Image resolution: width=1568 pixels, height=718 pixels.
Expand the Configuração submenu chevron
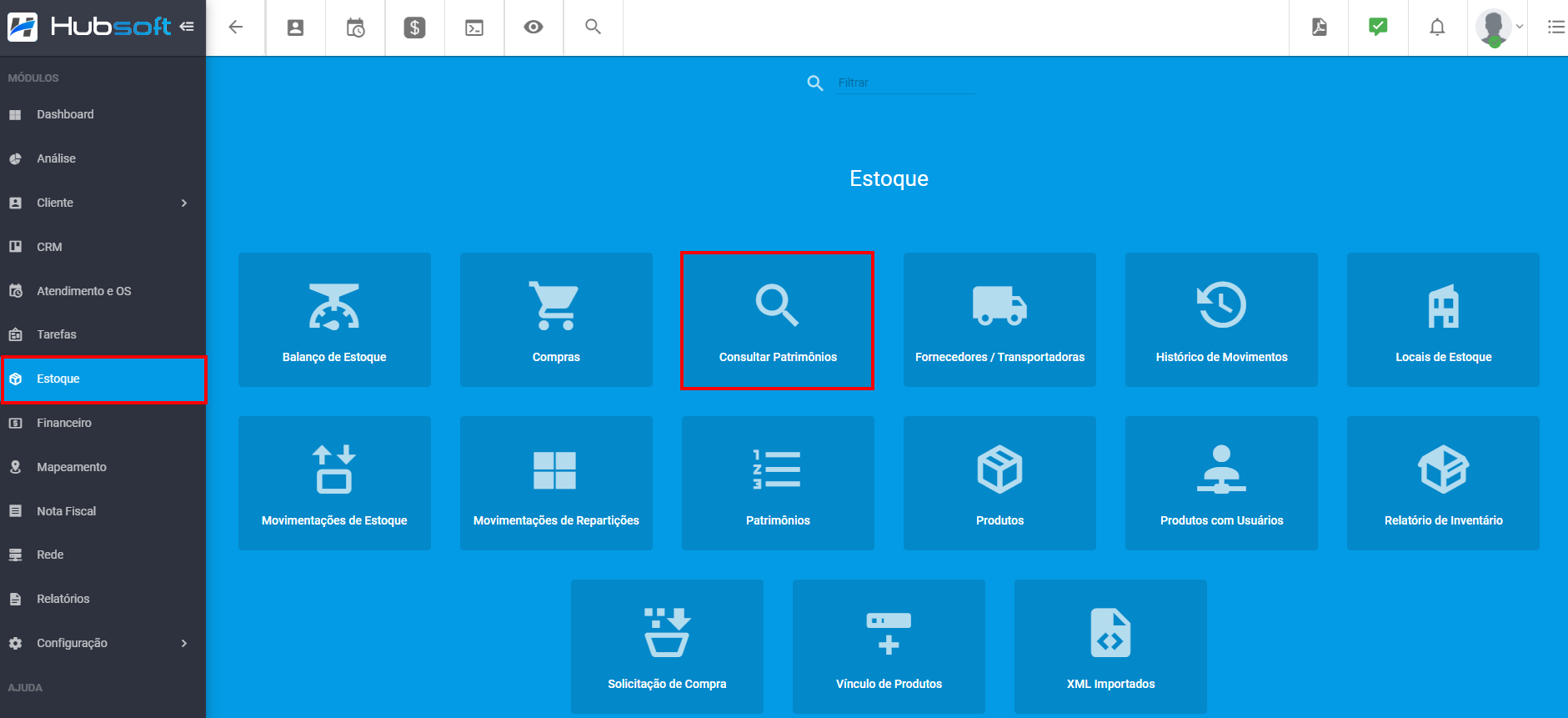pyautogui.click(x=184, y=643)
